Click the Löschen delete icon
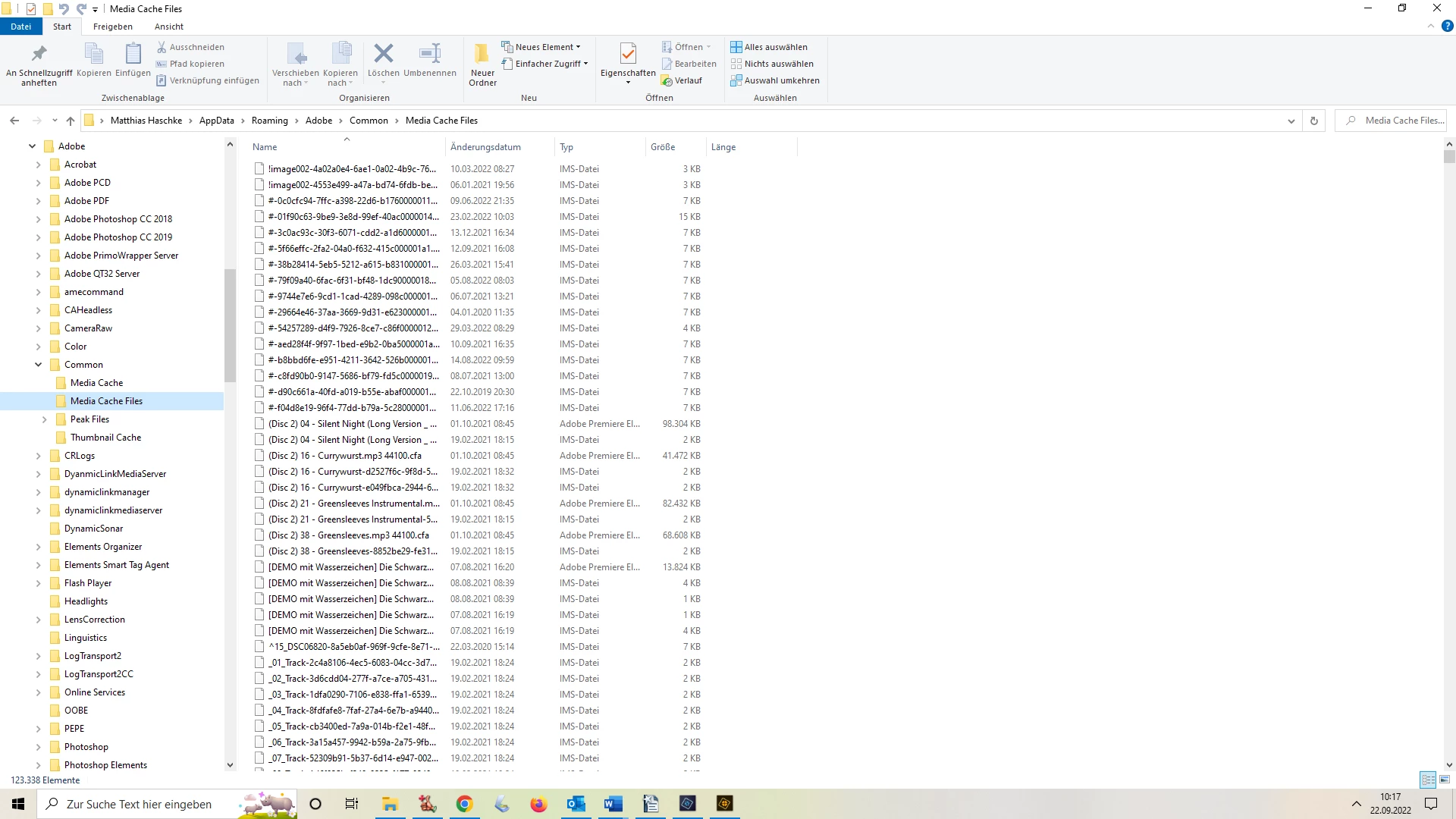 click(x=383, y=54)
